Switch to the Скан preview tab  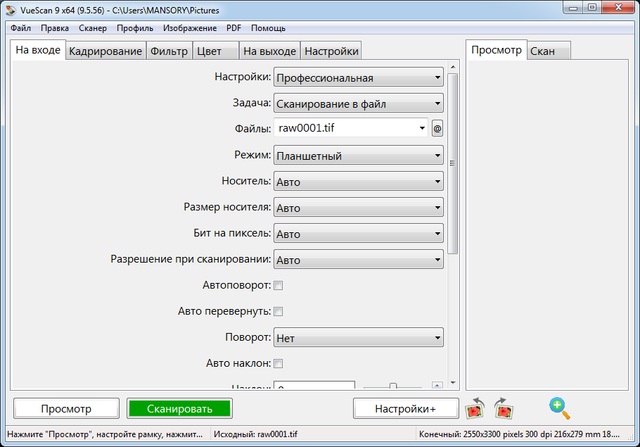[548, 51]
